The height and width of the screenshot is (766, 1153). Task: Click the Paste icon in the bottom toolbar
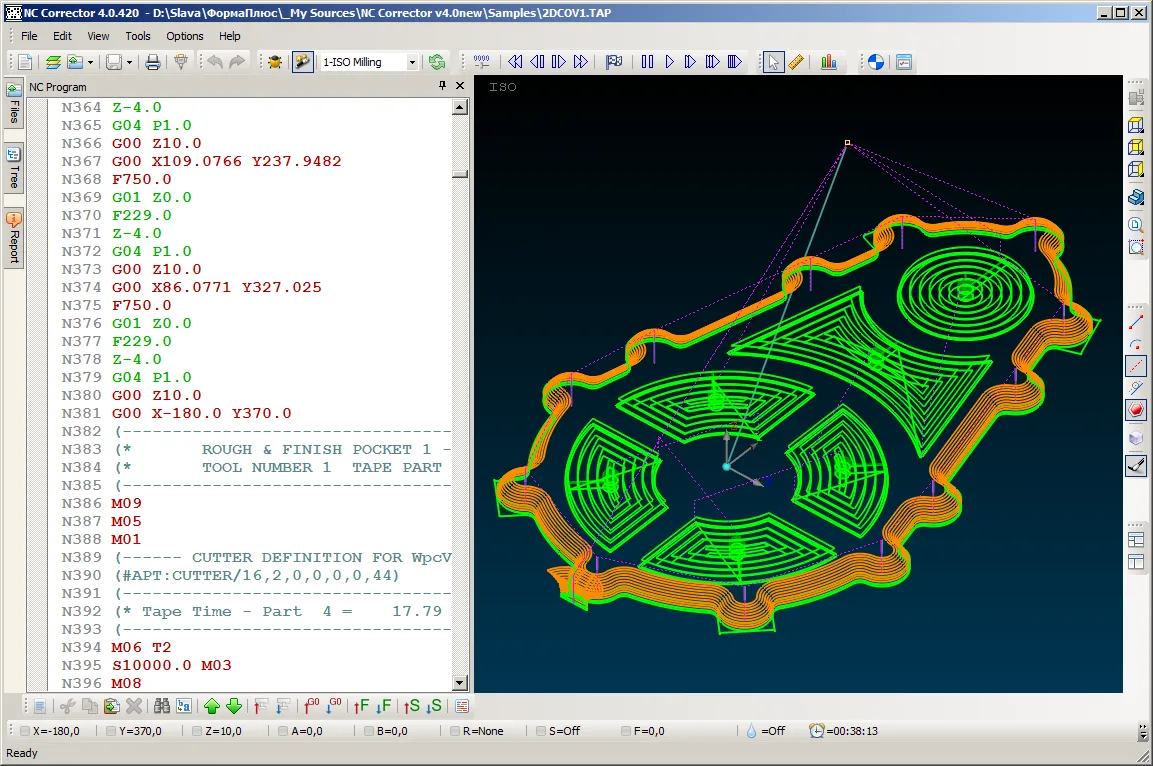[110, 706]
